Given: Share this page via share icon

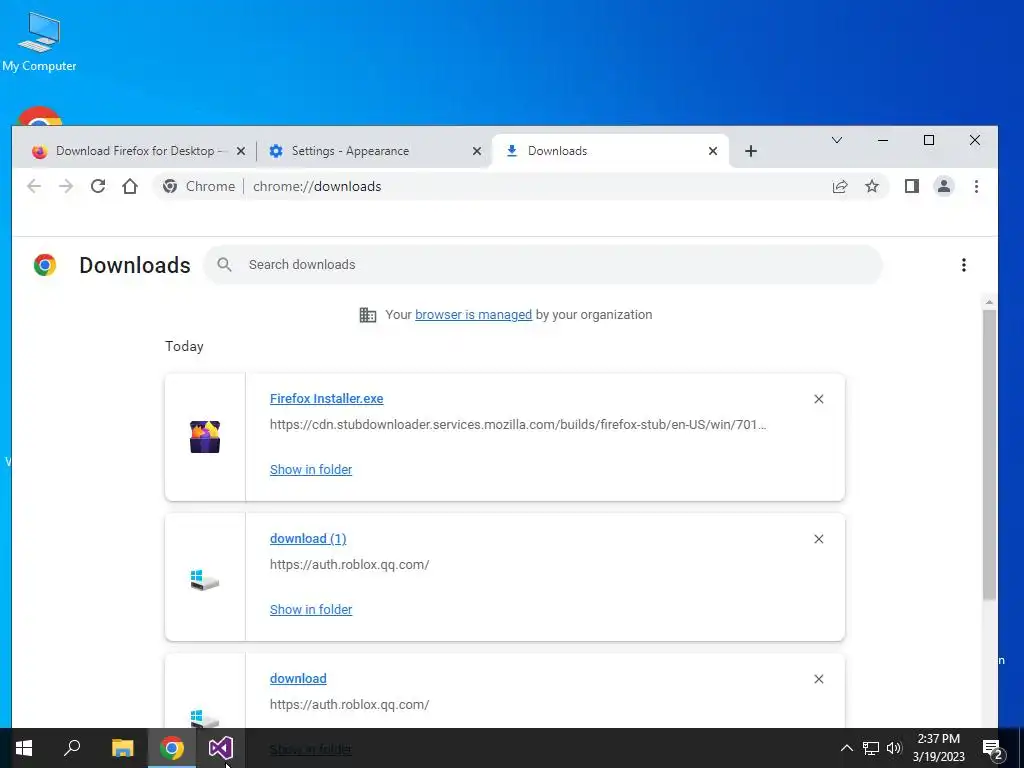Looking at the screenshot, I should (x=840, y=186).
